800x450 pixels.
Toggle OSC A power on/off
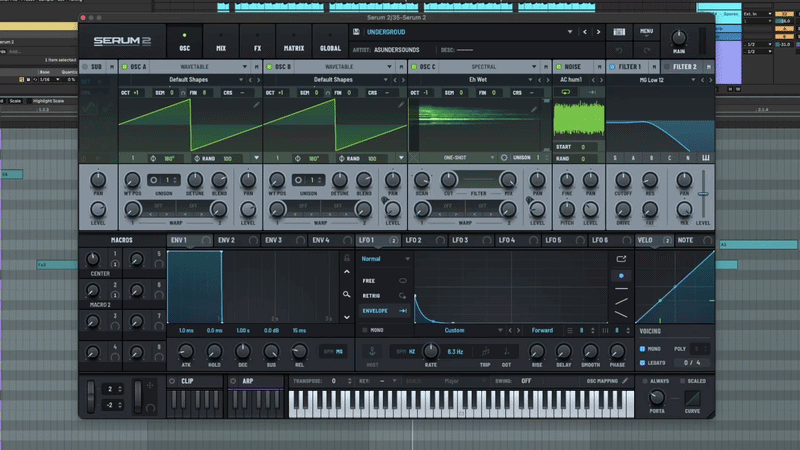124,67
